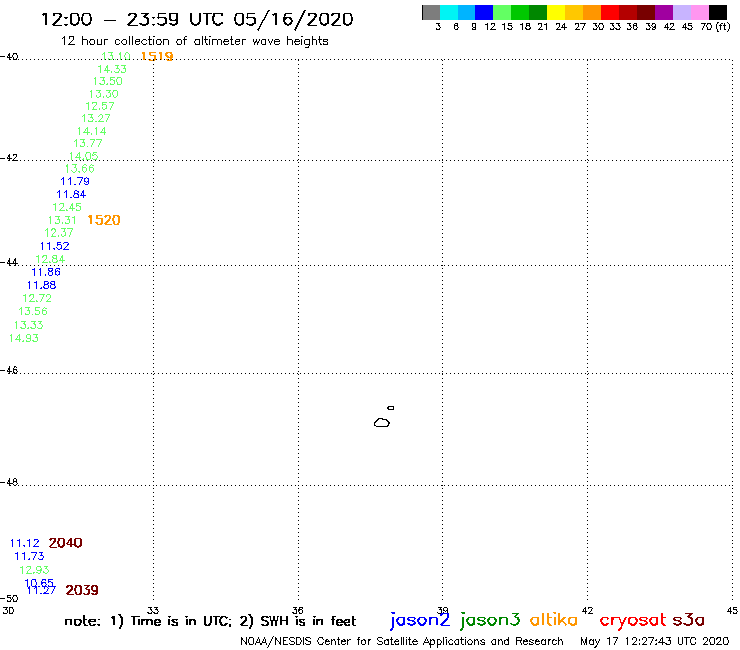This screenshot has height=650, width=740.
Task: Click the NOAA/NESDIS credit line
Action: point(402,641)
